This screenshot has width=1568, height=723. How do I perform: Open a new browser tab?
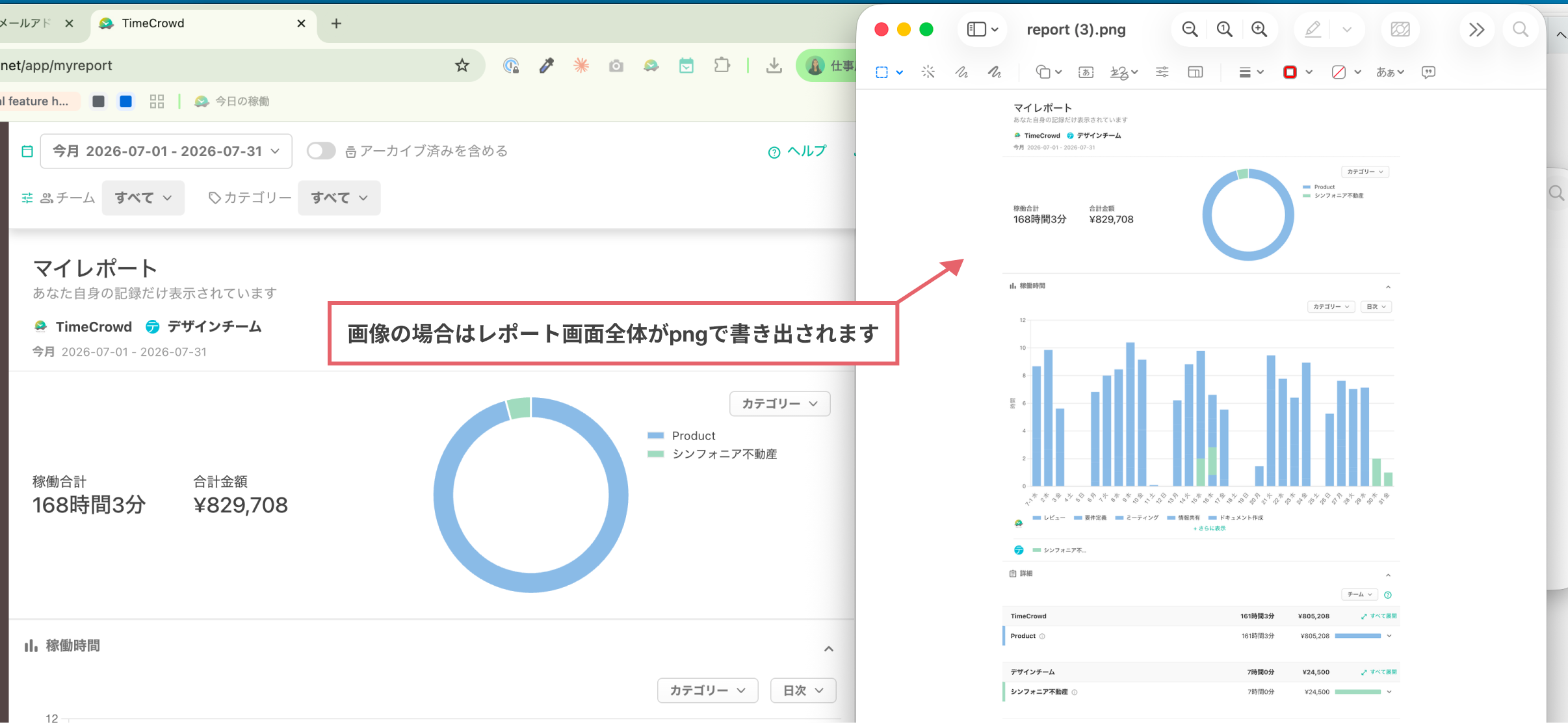pyautogui.click(x=336, y=23)
